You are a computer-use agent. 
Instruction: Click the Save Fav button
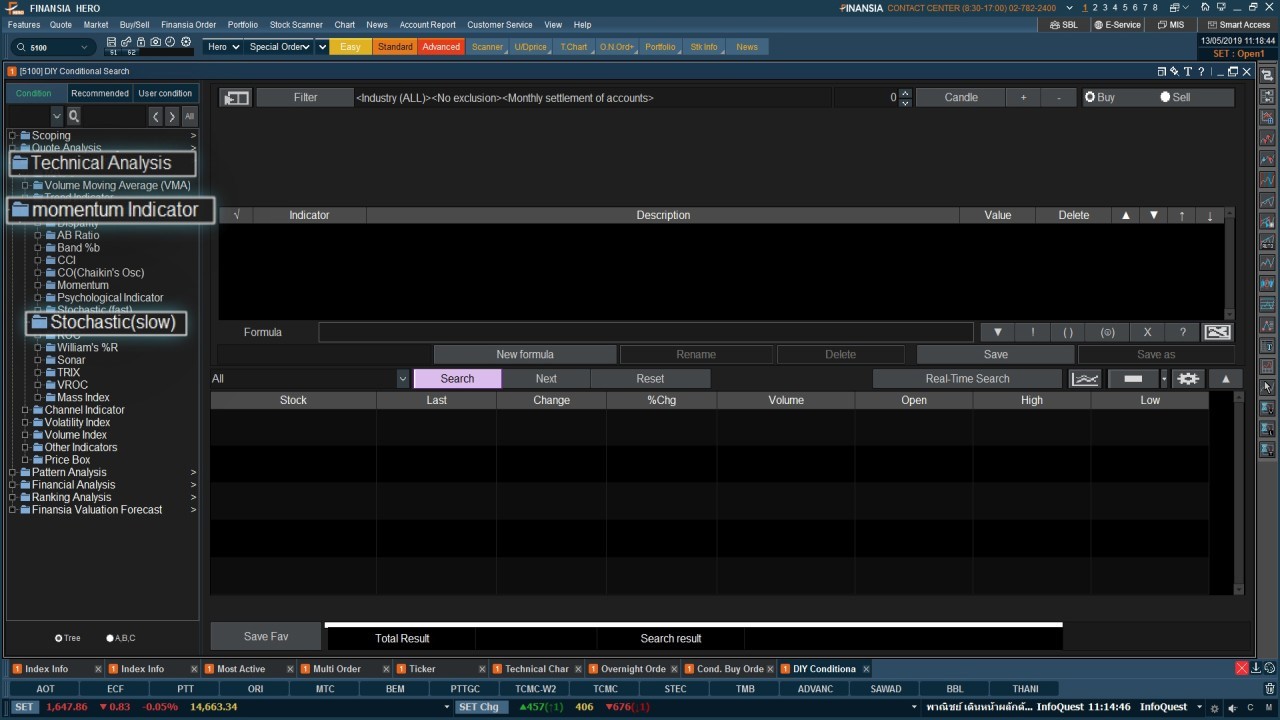pos(266,637)
